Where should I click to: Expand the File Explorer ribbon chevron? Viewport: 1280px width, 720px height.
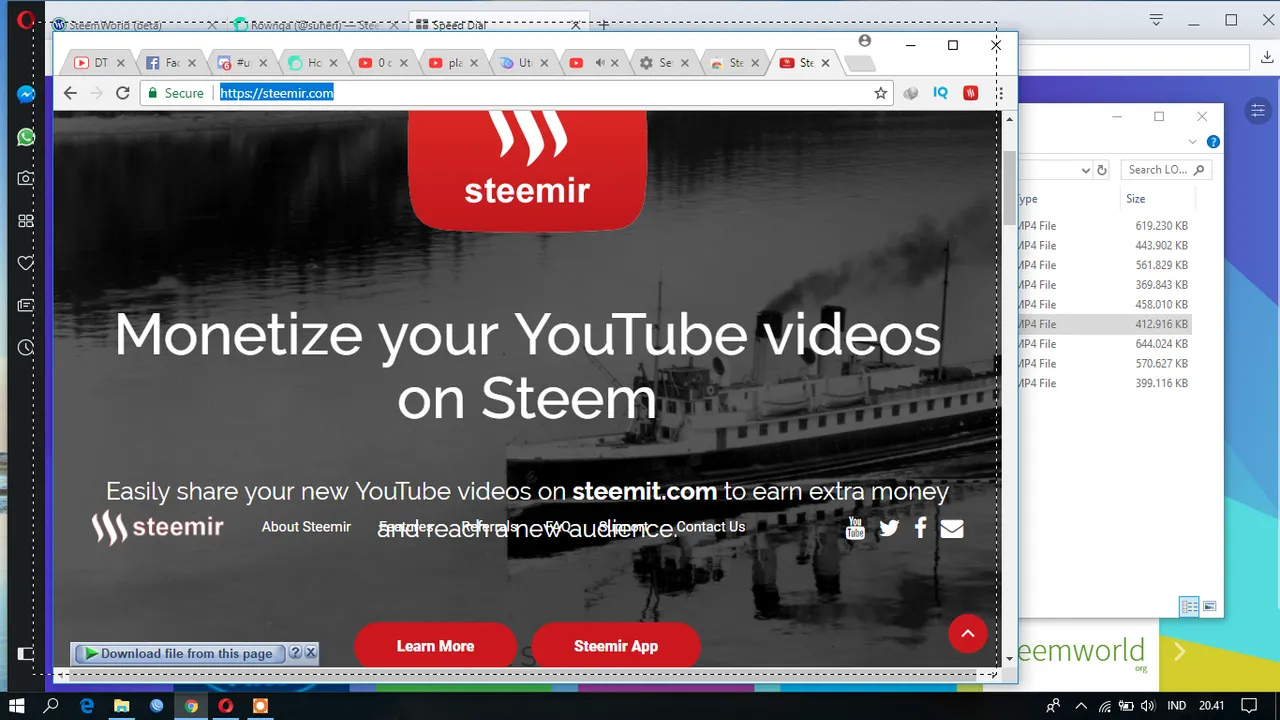click(x=1192, y=142)
